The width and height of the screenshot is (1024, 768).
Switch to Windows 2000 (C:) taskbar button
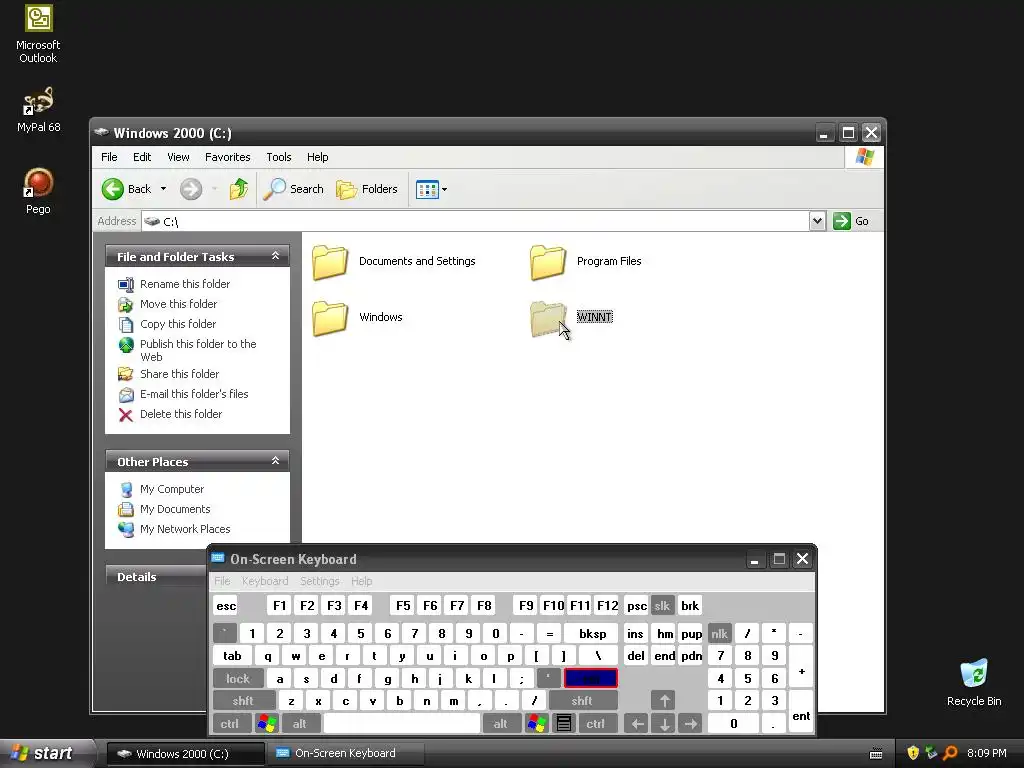[x=186, y=754]
